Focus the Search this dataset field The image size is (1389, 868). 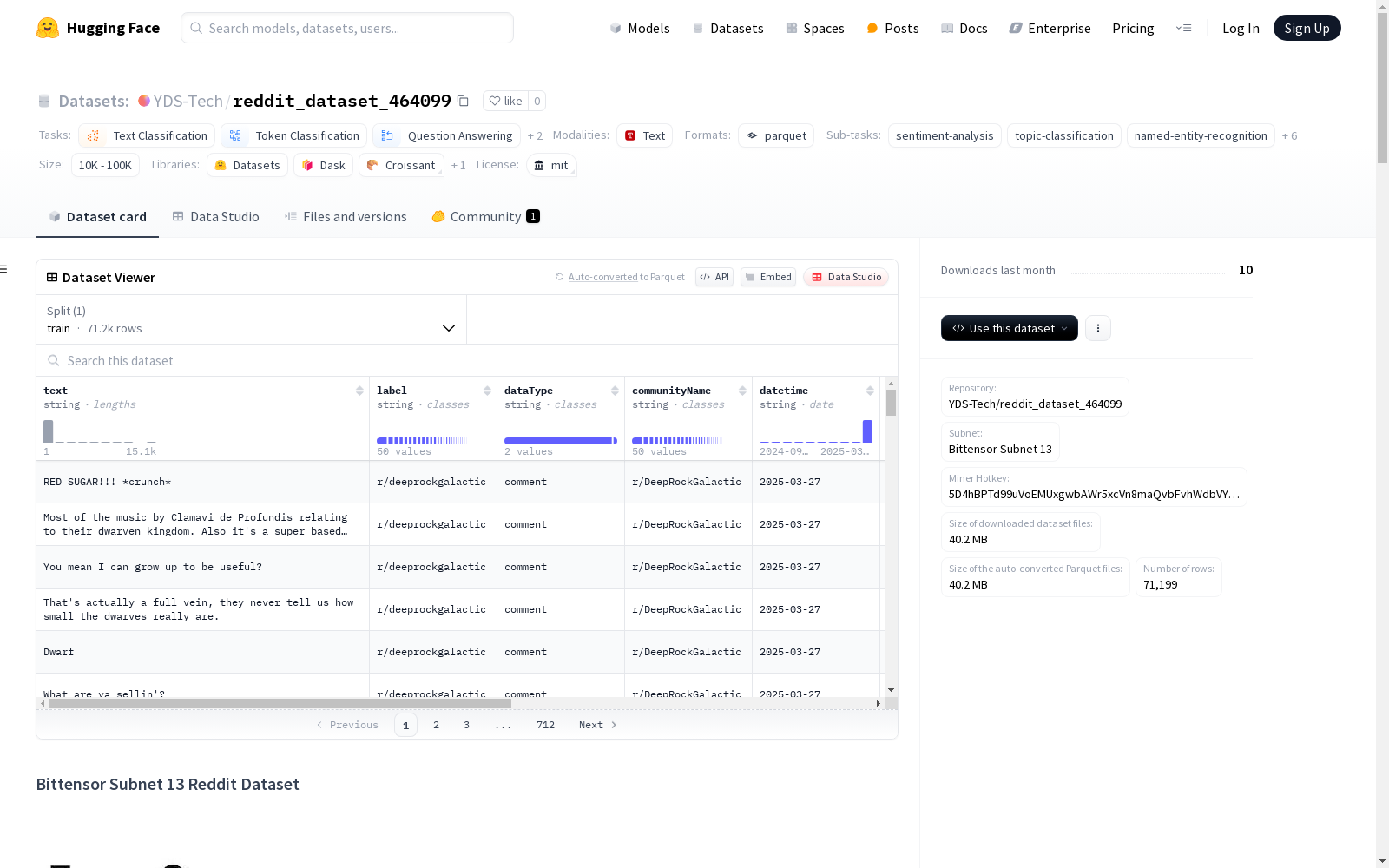pos(467,360)
